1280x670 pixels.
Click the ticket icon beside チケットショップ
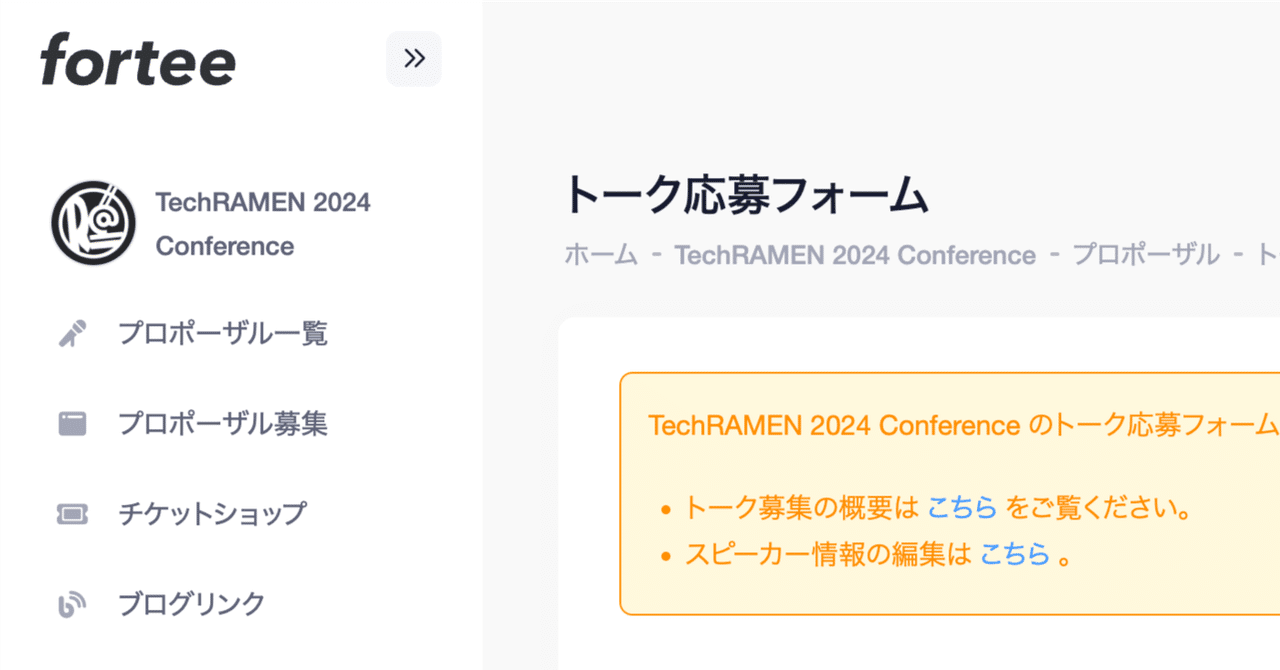pyautogui.click(x=72, y=514)
